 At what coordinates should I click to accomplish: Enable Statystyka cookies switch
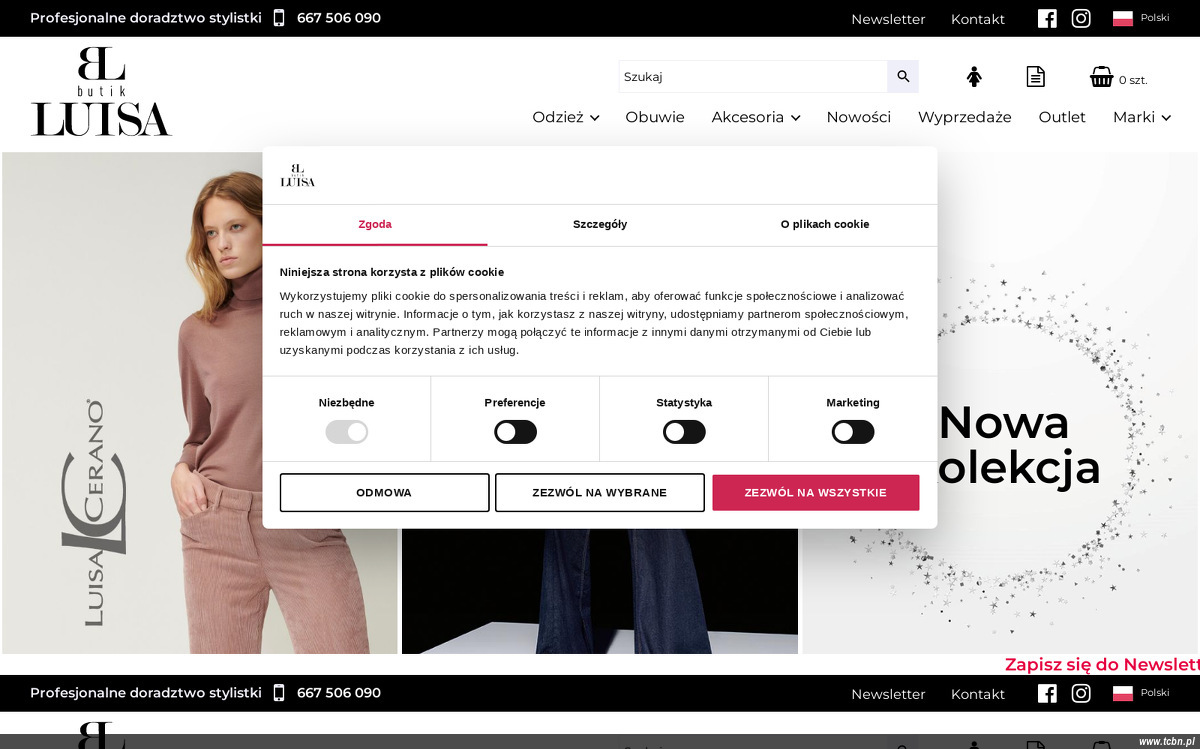tap(684, 432)
